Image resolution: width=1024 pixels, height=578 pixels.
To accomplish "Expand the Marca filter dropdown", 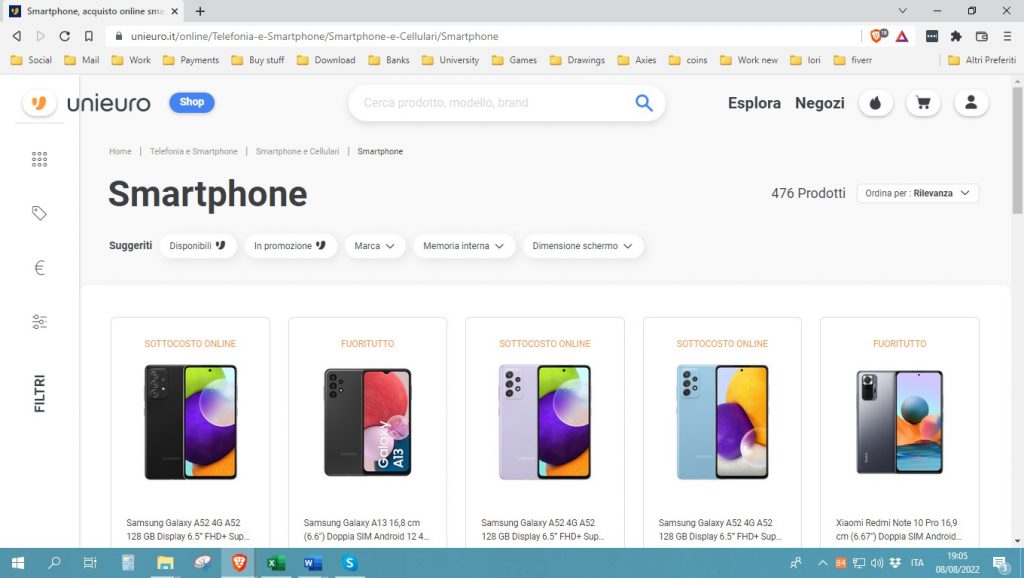I will tap(375, 246).
